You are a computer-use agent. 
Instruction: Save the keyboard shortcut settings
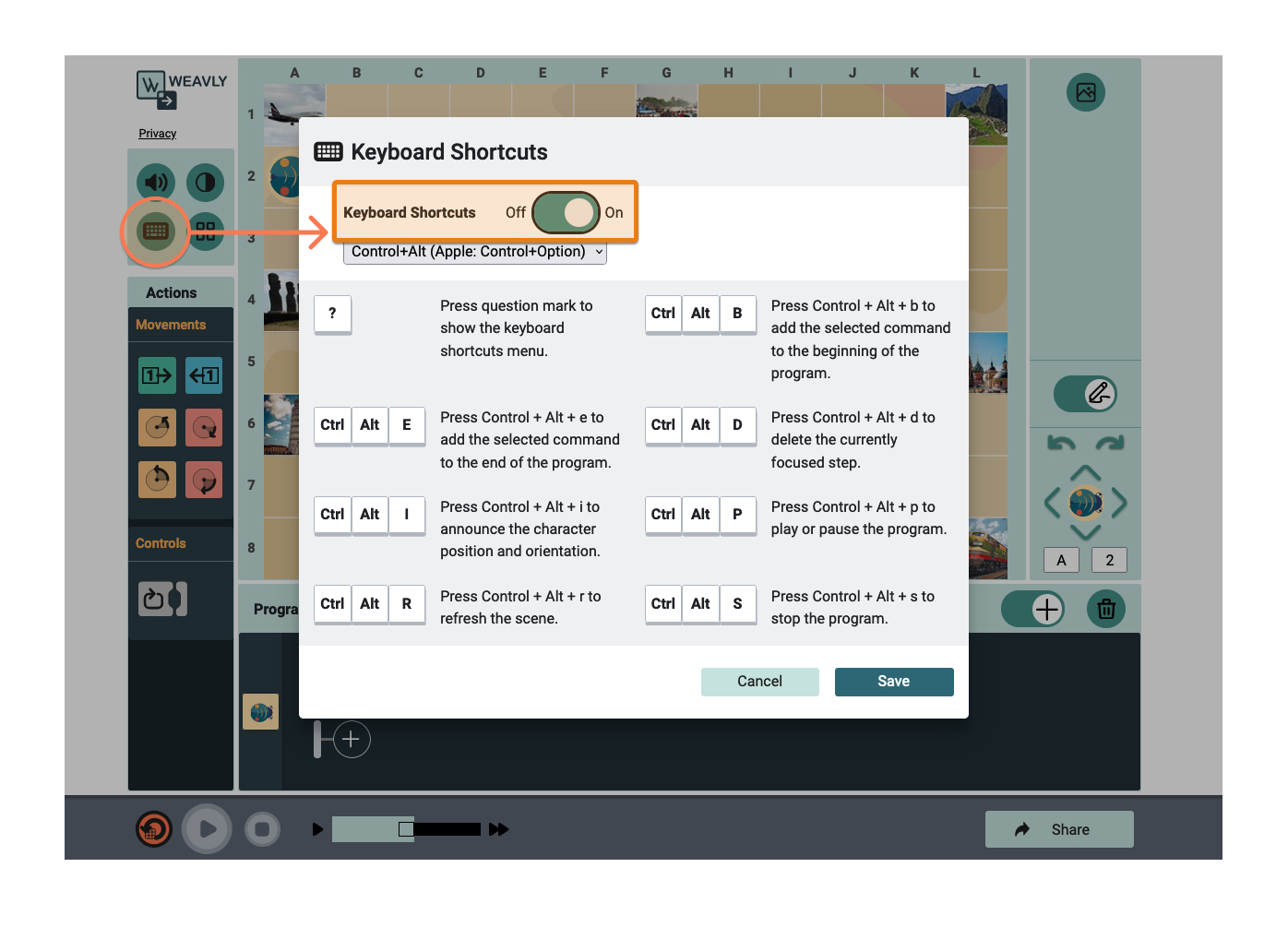(x=893, y=681)
